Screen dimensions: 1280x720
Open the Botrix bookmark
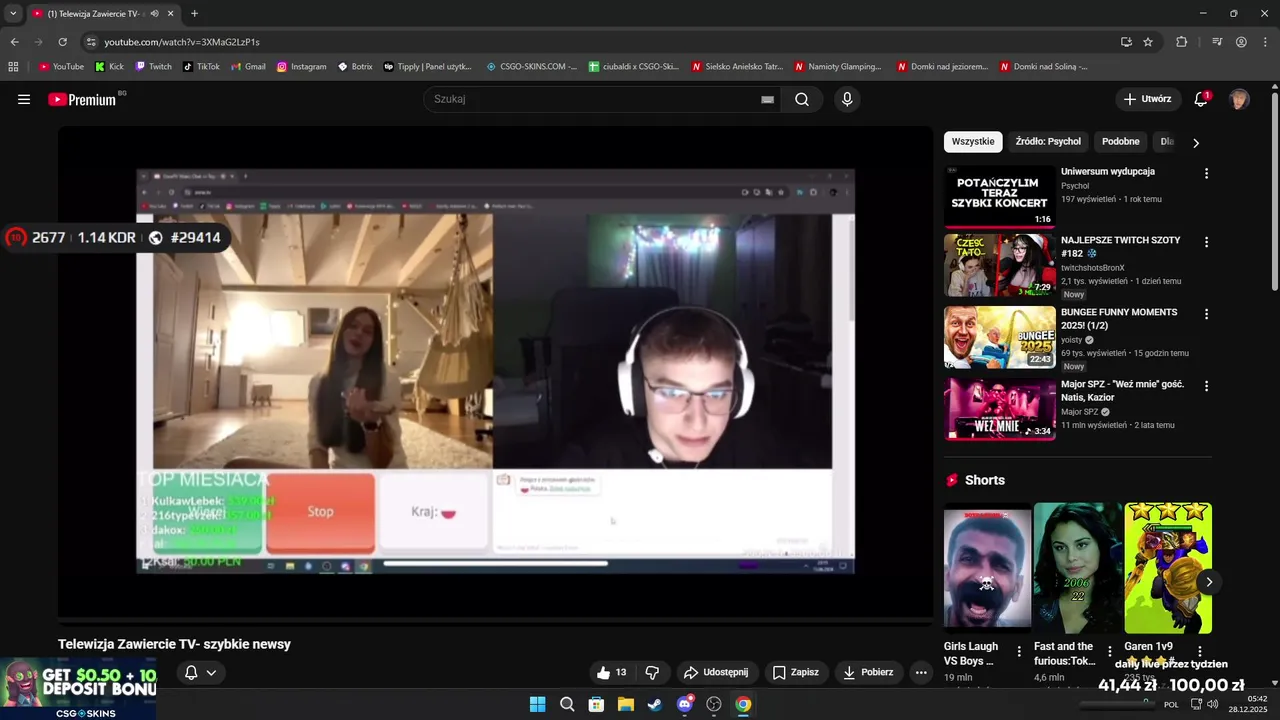[355, 67]
